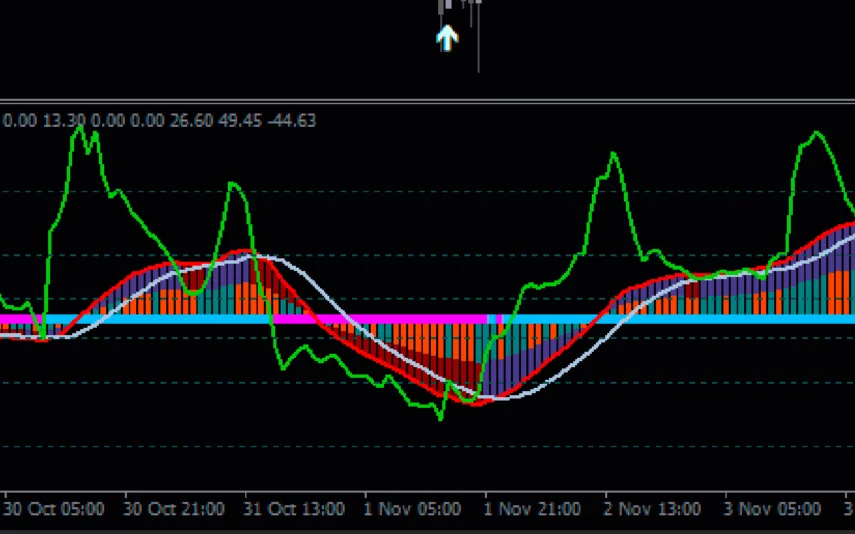Select the 31 Oct 13:00 time label
This screenshot has height=534, width=855.
pyautogui.click(x=294, y=509)
